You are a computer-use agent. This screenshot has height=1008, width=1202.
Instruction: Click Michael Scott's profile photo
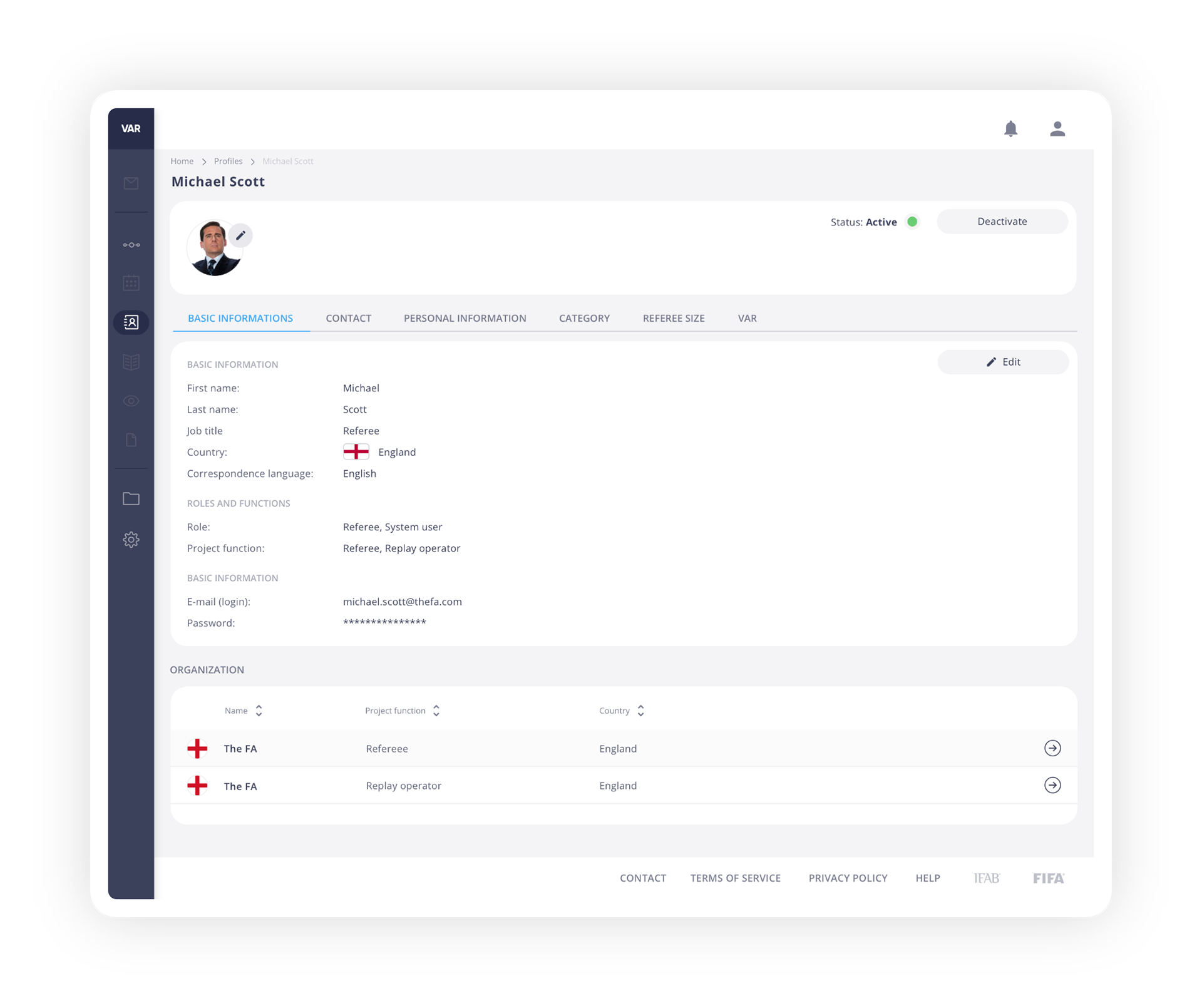(213, 250)
